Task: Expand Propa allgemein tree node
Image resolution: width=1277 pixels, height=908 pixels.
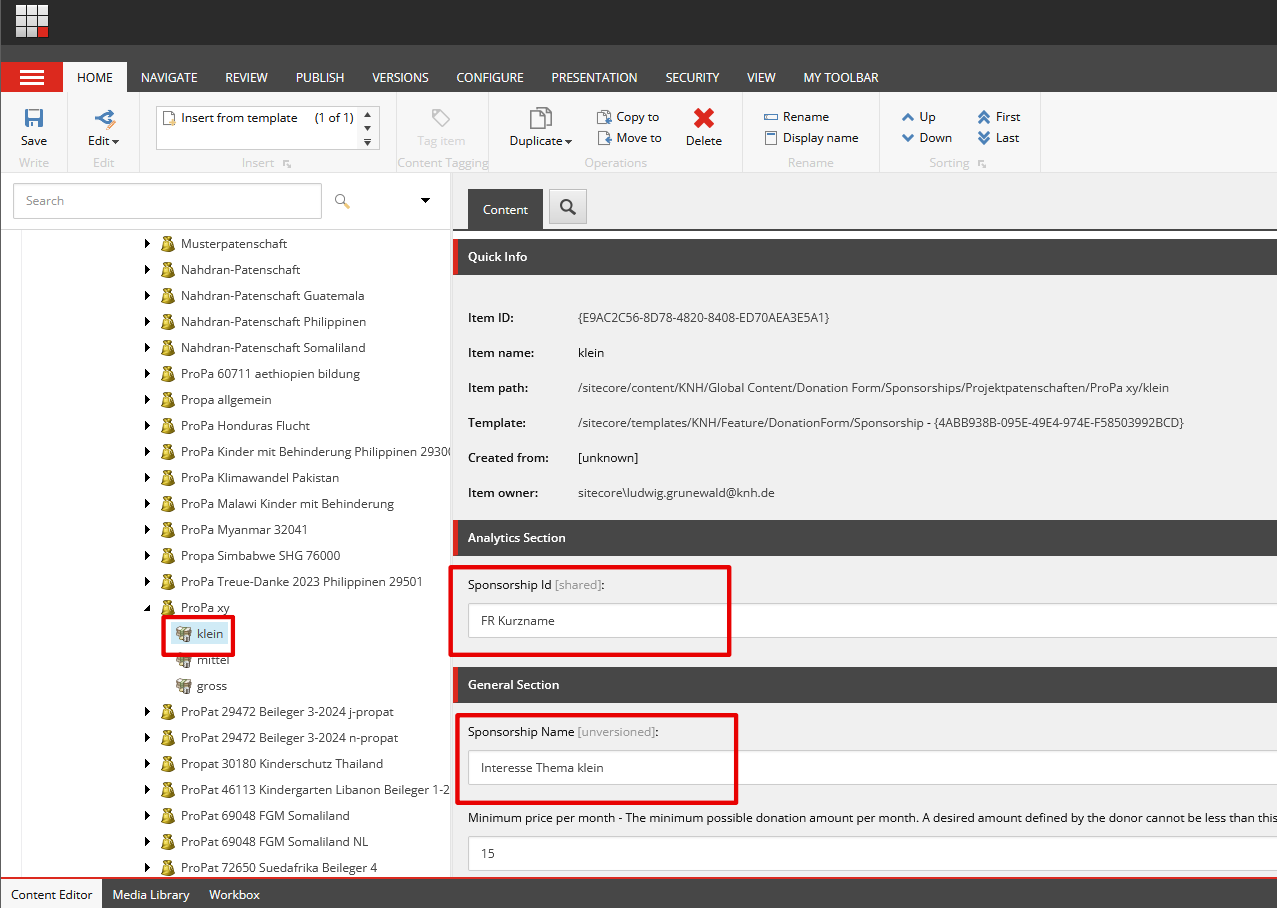Action: [147, 400]
